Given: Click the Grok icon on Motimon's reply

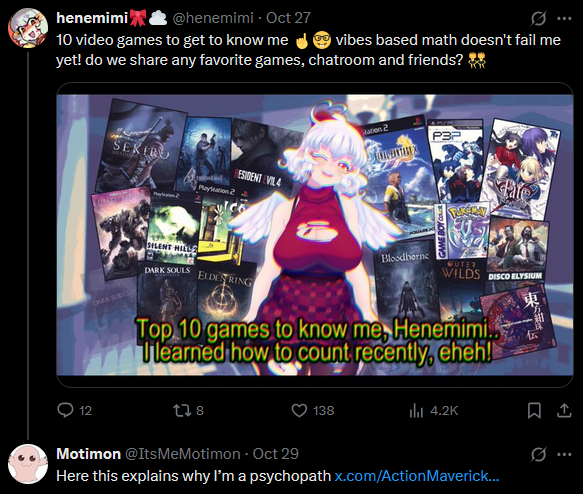Looking at the screenshot, I should (x=538, y=454).
